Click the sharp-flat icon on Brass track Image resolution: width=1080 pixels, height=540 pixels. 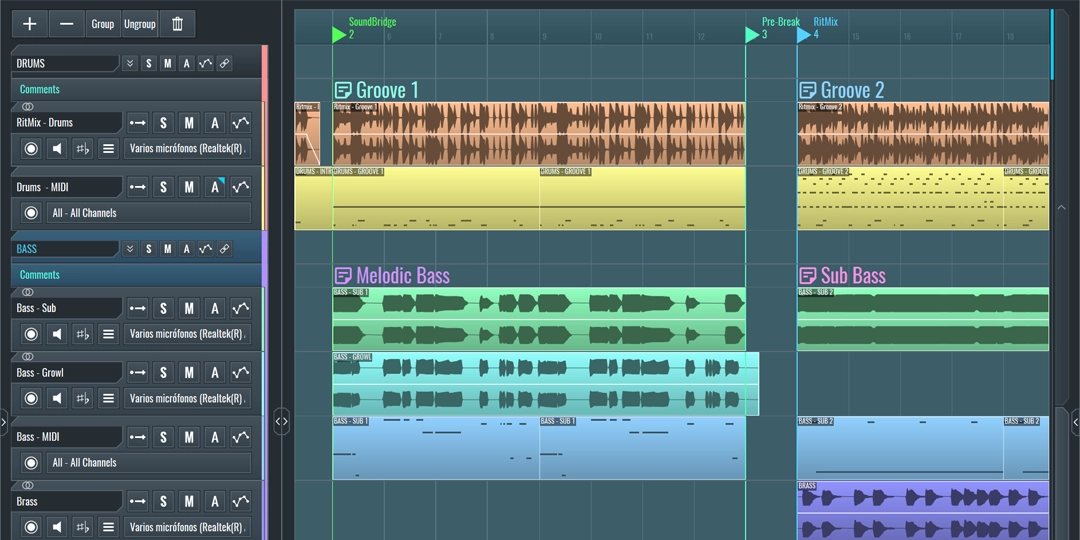click(83, 527)
